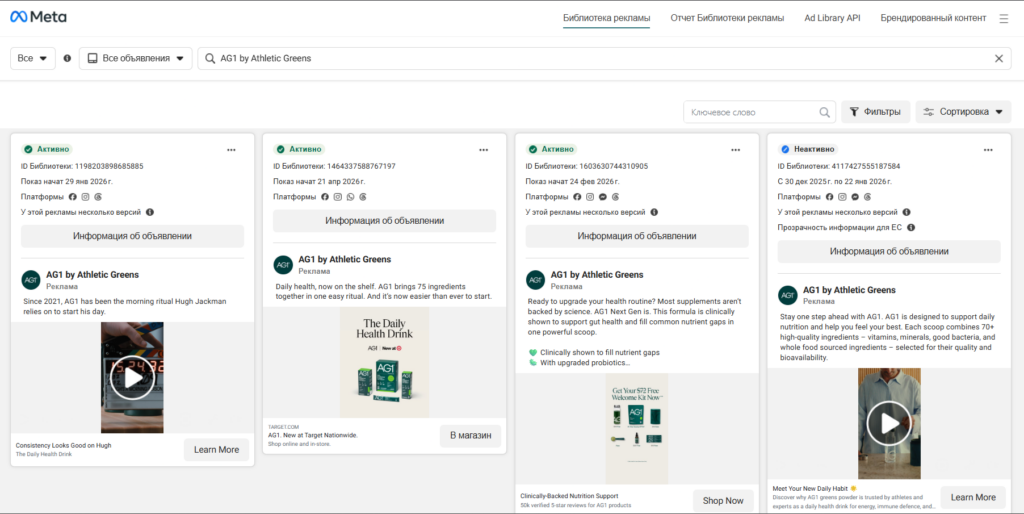
Task: Click the 'Consistency Looks Good on Hugh' headline
Action: (63, 445)
